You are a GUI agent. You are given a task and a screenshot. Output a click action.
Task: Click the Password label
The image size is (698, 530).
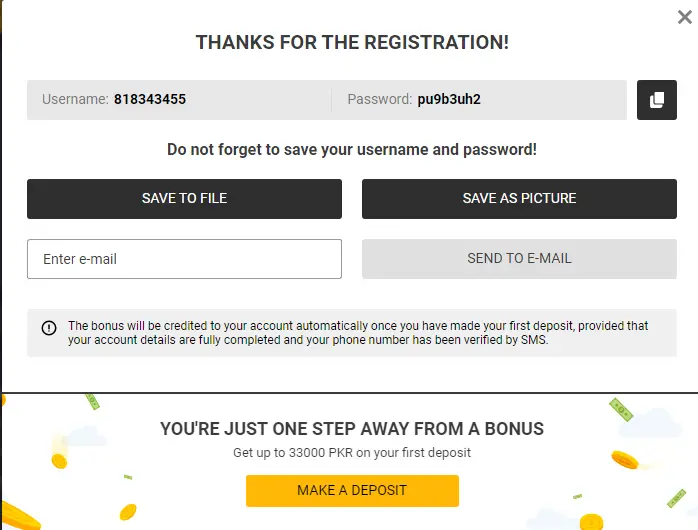pyautogui.click(x=379, y=100)
